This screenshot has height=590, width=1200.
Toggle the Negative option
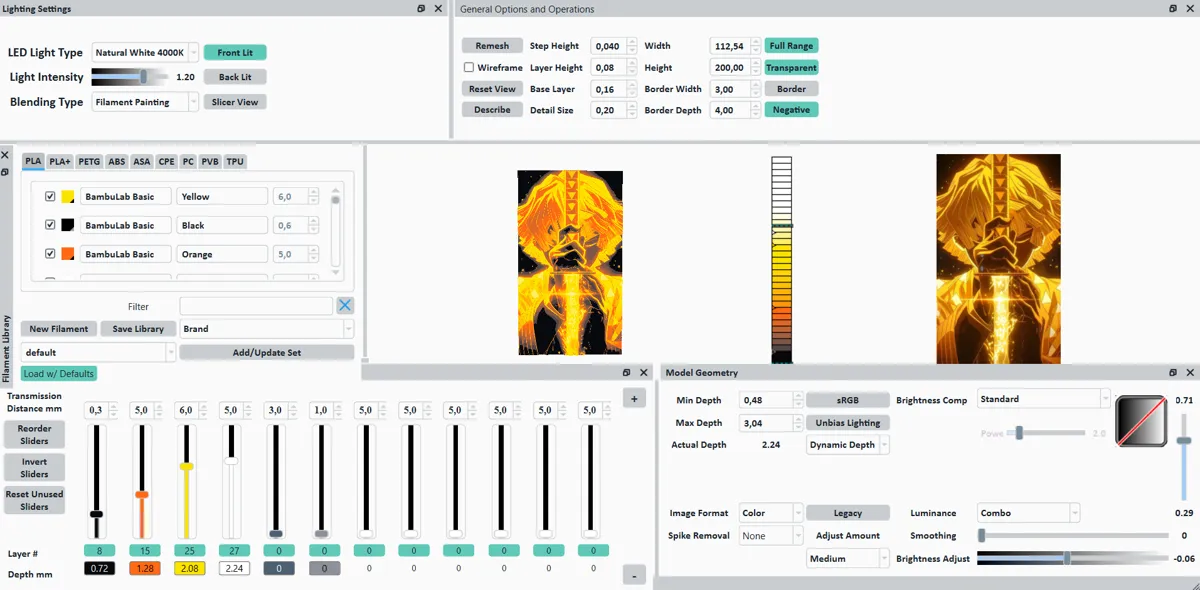click(791, 110)
